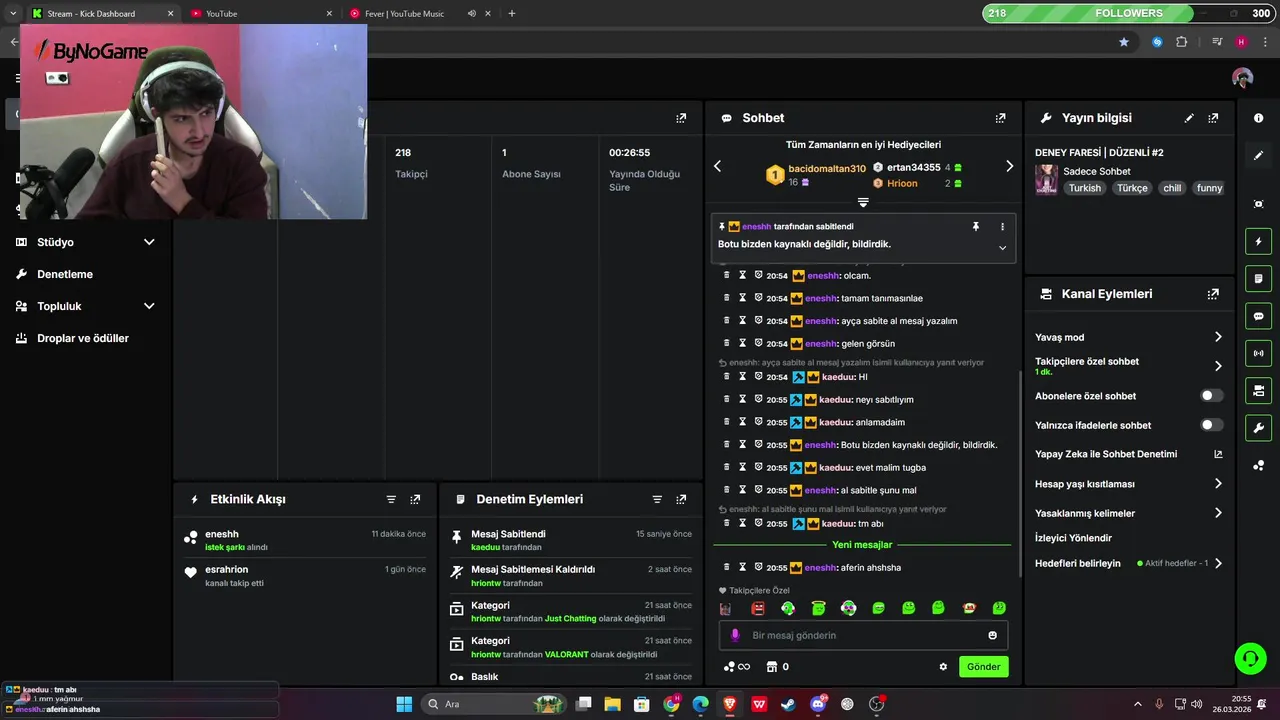Click the Sadece Sohbet category thumbnail
This screenshot has height=720, width=1280.
(x=1046, y=179)
